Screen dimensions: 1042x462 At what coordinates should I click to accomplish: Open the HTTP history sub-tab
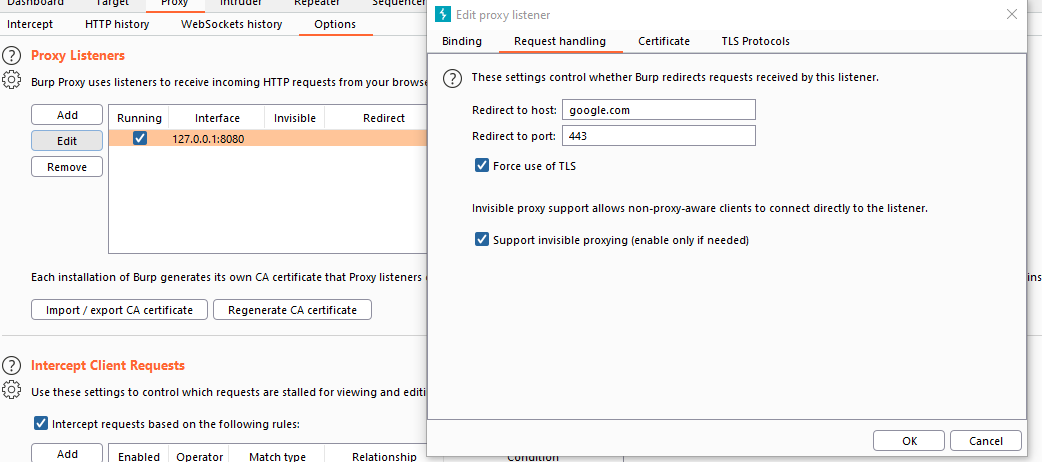117,25
